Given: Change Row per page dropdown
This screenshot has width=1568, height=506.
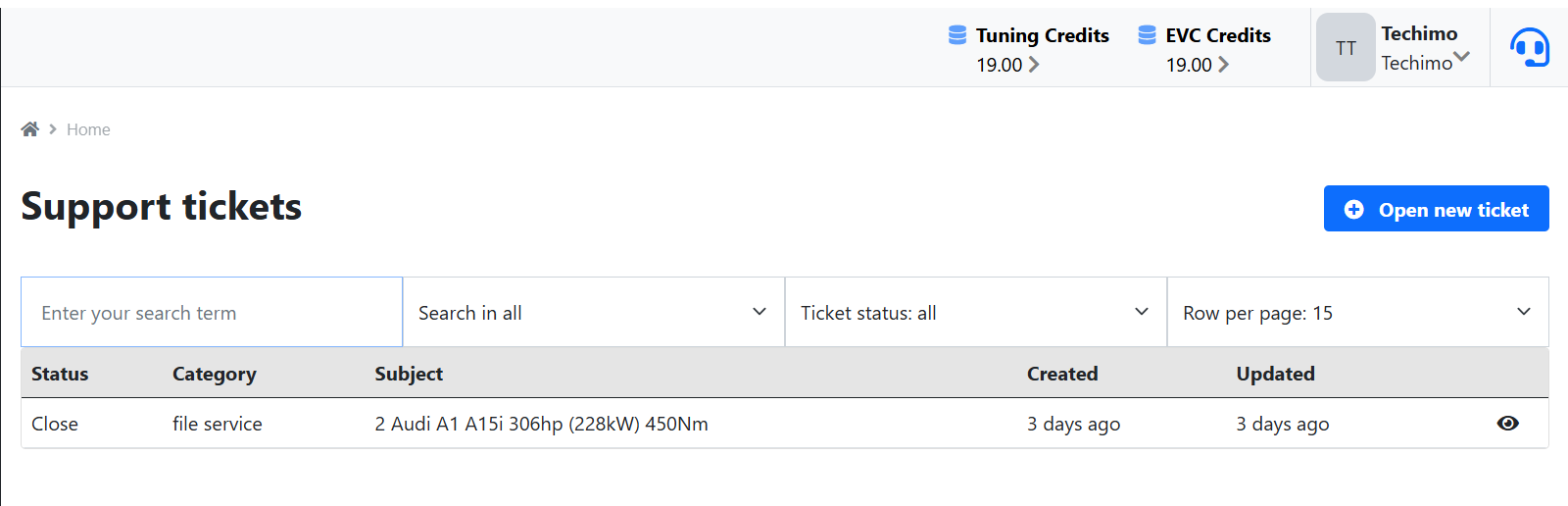Looking at the screenshot, I should pyautogui.click(x=1357, y=313).
